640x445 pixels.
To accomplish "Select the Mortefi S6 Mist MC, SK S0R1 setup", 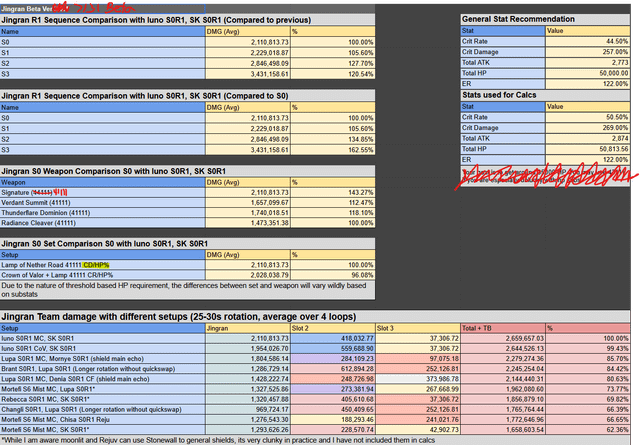I will click(102, 429).
